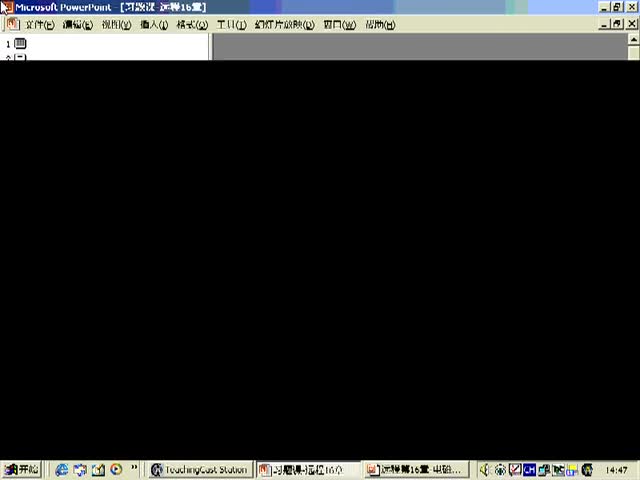This screenshot has width=640, height=480.
Task: Click the PowerPoint title bar application icon
Action: [7, 7]
